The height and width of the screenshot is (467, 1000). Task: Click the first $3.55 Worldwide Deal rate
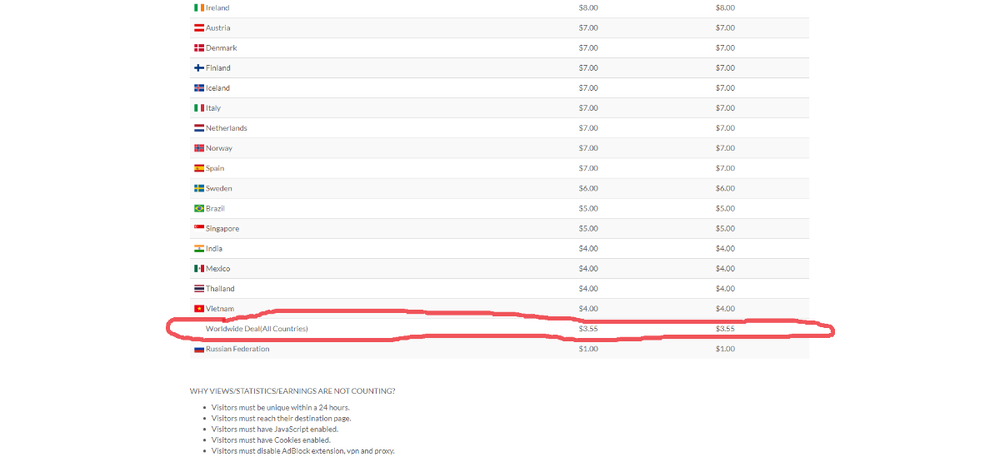588,328
